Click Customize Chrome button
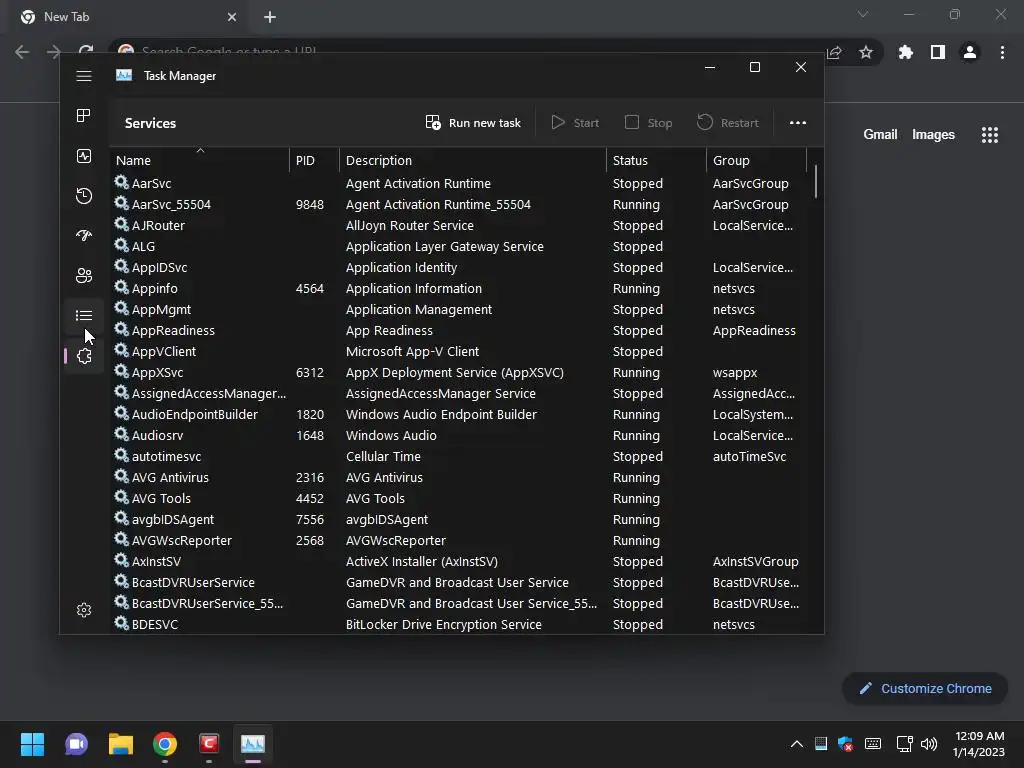 click(925, 688)
